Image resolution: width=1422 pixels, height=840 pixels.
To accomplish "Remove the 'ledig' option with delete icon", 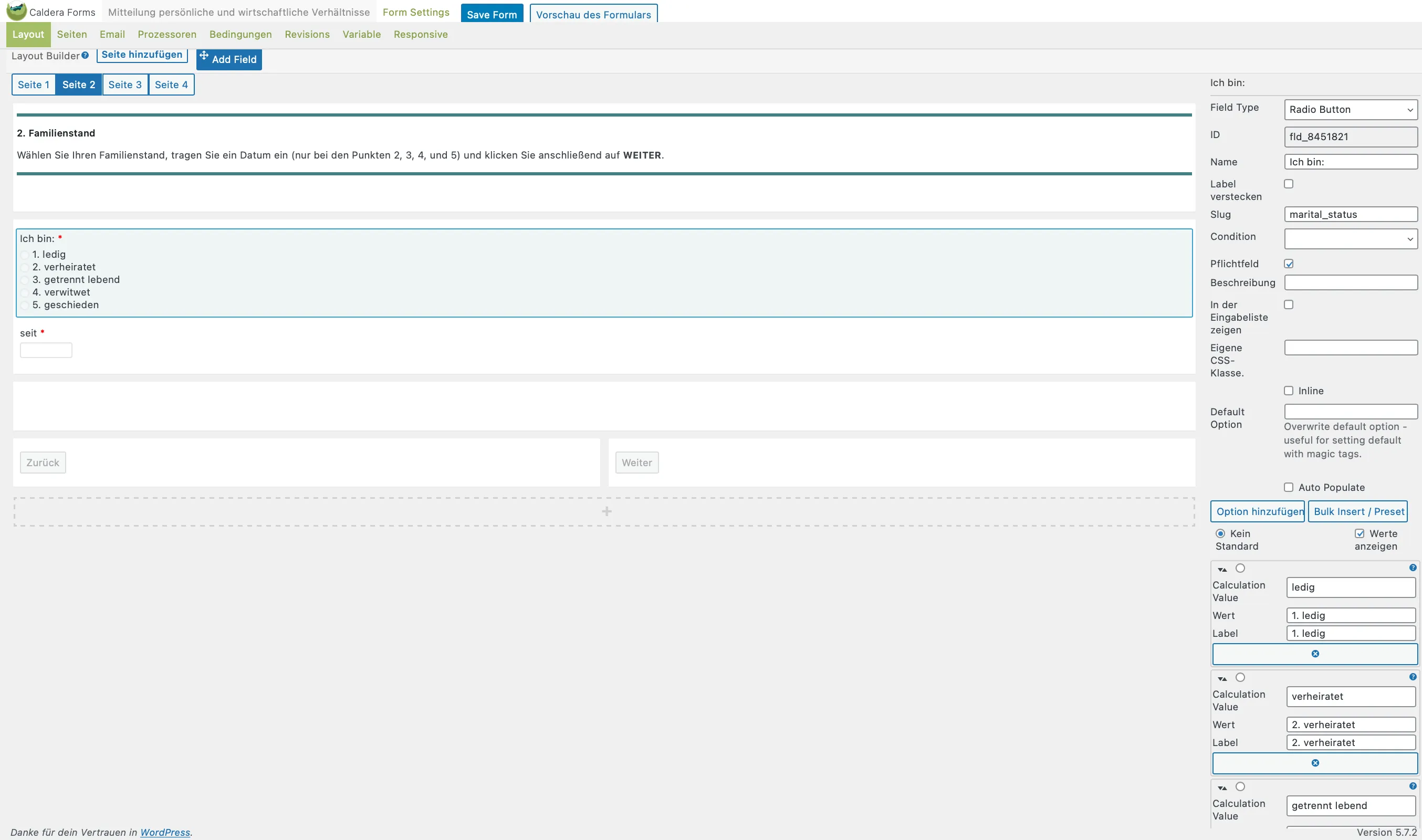I will tap(1314, 654).
